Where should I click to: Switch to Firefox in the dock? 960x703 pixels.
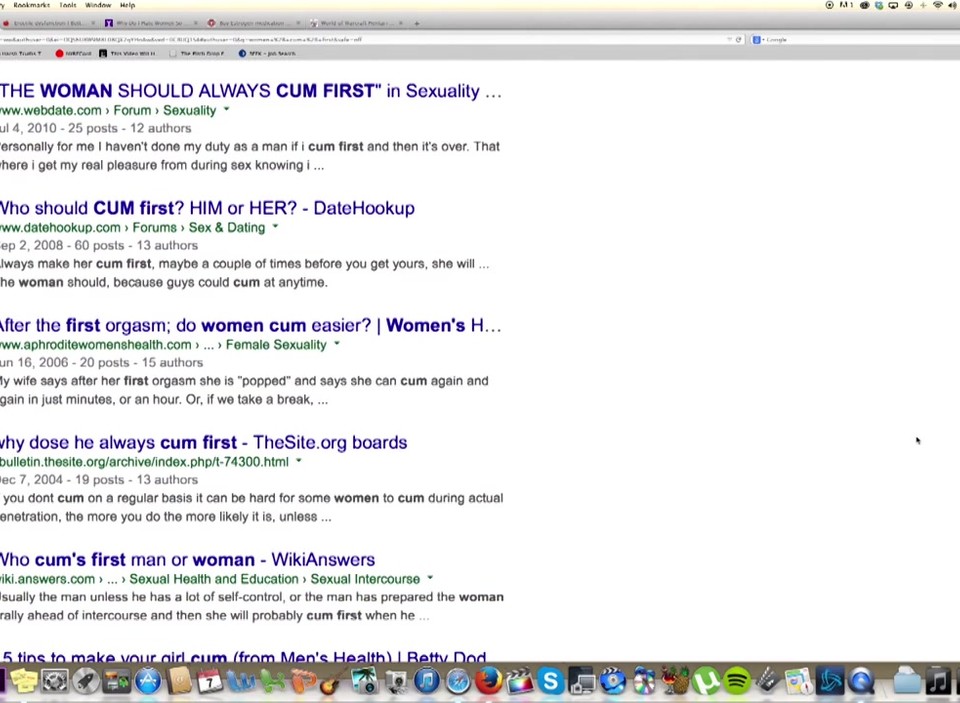point(489,680)
